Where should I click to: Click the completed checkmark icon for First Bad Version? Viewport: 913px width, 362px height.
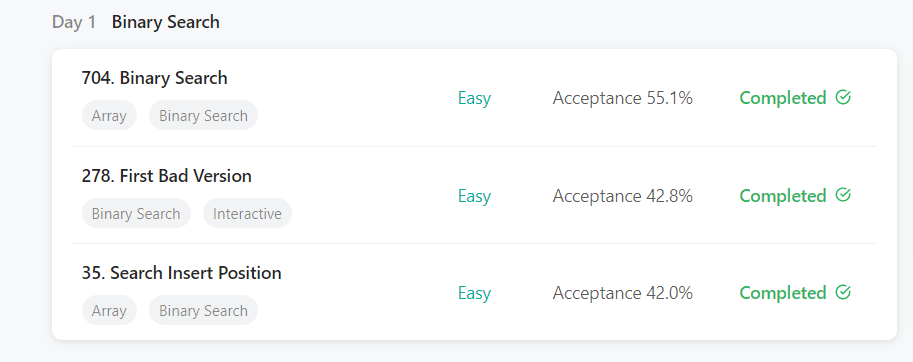tap(843, 195)
